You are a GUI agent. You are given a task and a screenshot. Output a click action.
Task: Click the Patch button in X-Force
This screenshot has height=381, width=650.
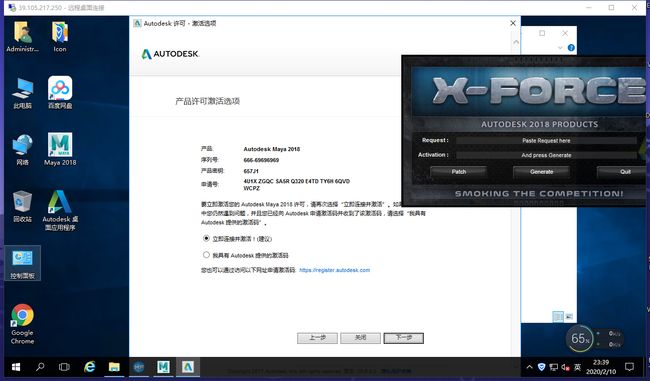tap(458, 172)
